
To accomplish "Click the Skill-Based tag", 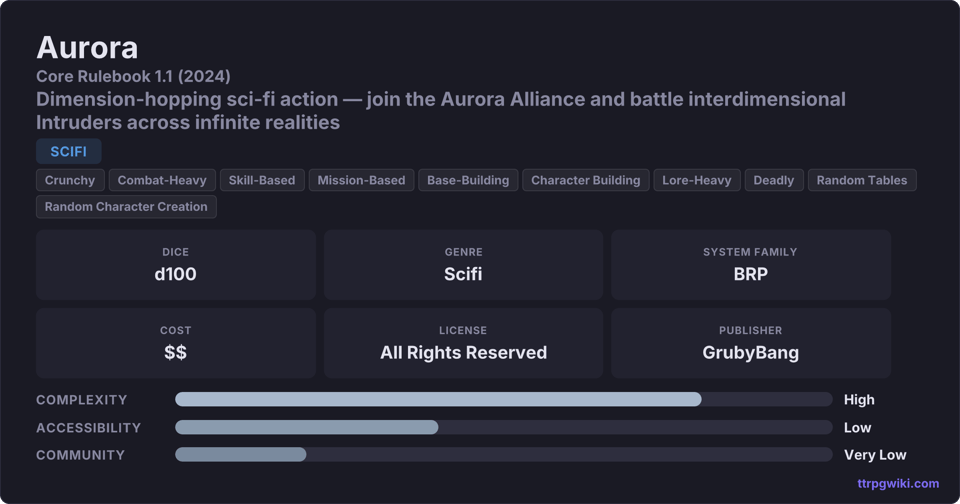I will coord(262,180).
